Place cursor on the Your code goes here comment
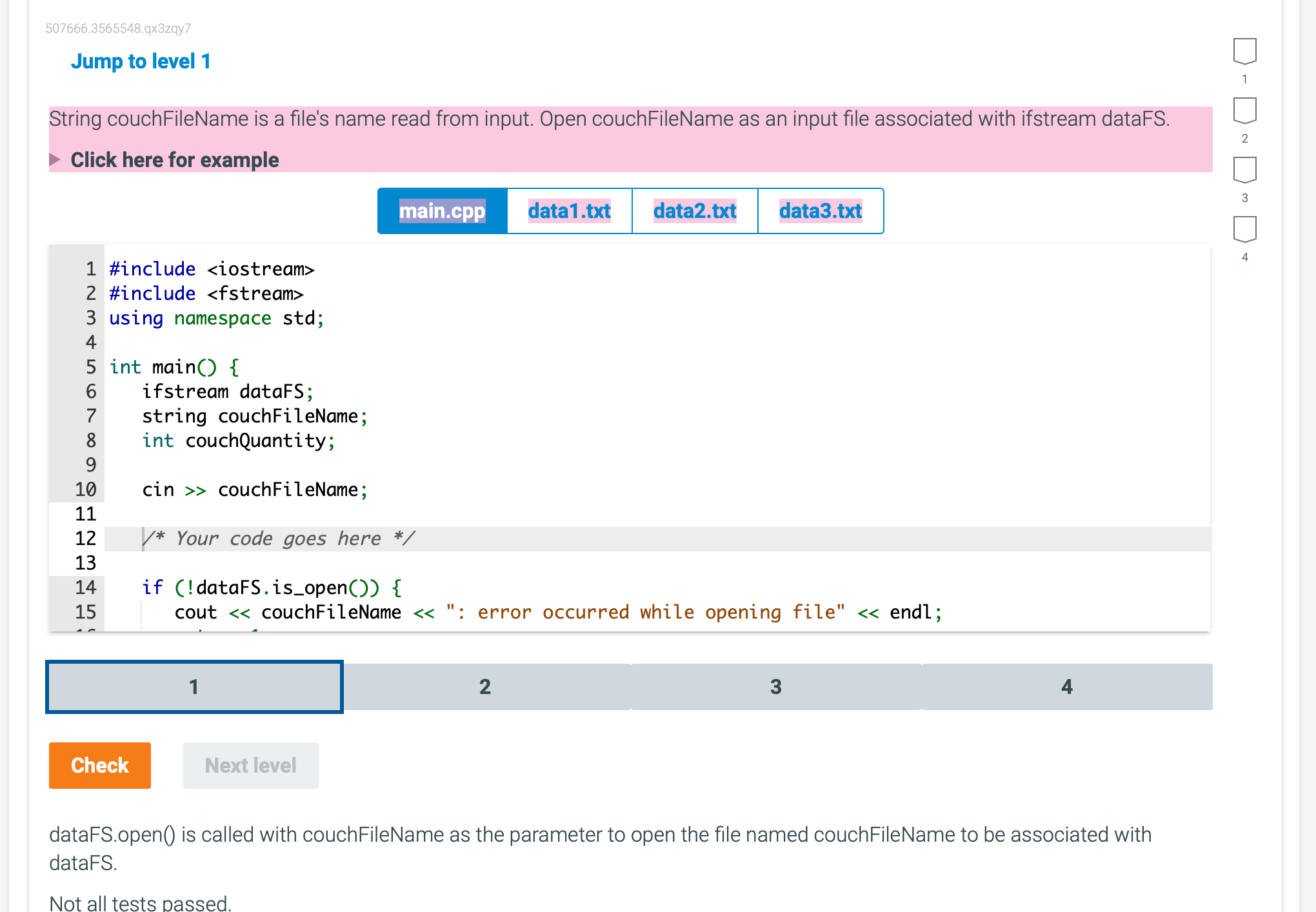Image resolution: width=1316 pixels, height=912 pixels. pyautogui.click(x=279, y=539)
